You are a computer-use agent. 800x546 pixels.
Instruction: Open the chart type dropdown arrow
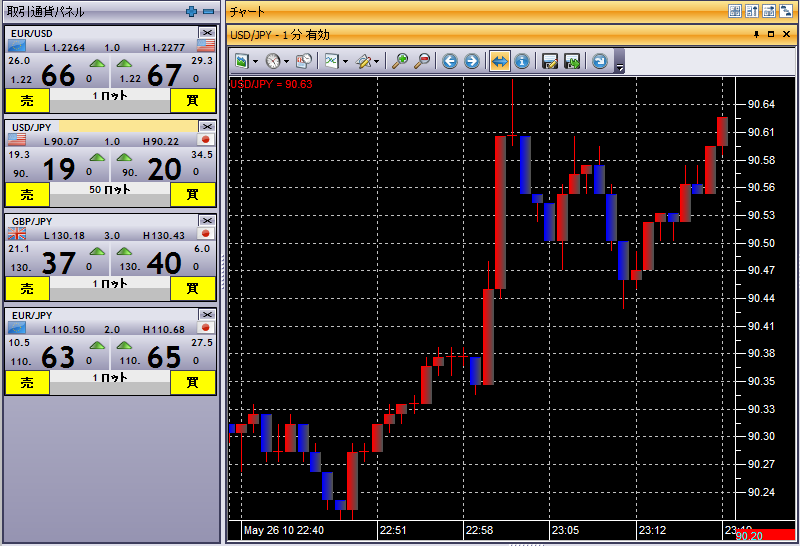click(x=346, y=61)
